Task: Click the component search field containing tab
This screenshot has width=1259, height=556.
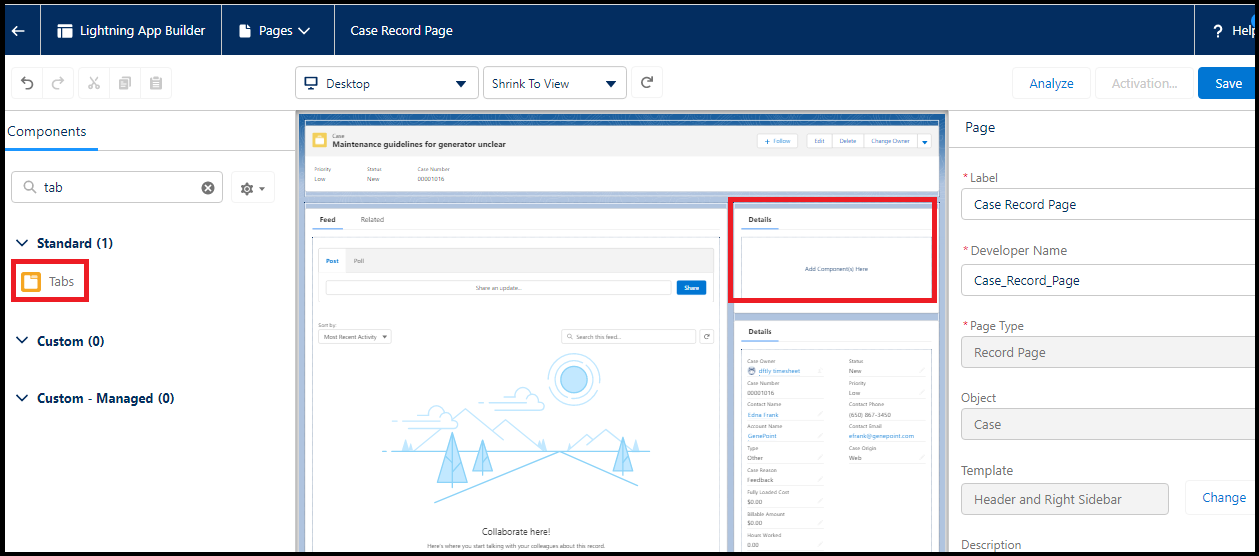Action: (117, 187)
